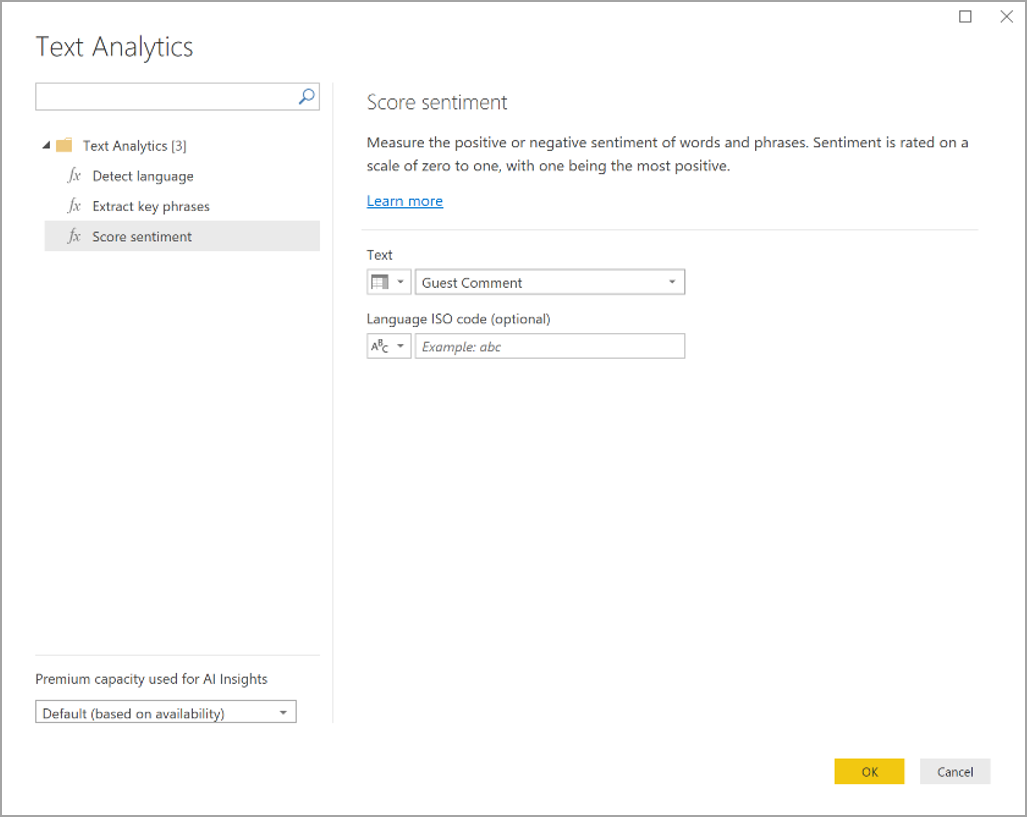Click the fx icon beside Detect language
The image size is (1027, 817).
point(74,176)
